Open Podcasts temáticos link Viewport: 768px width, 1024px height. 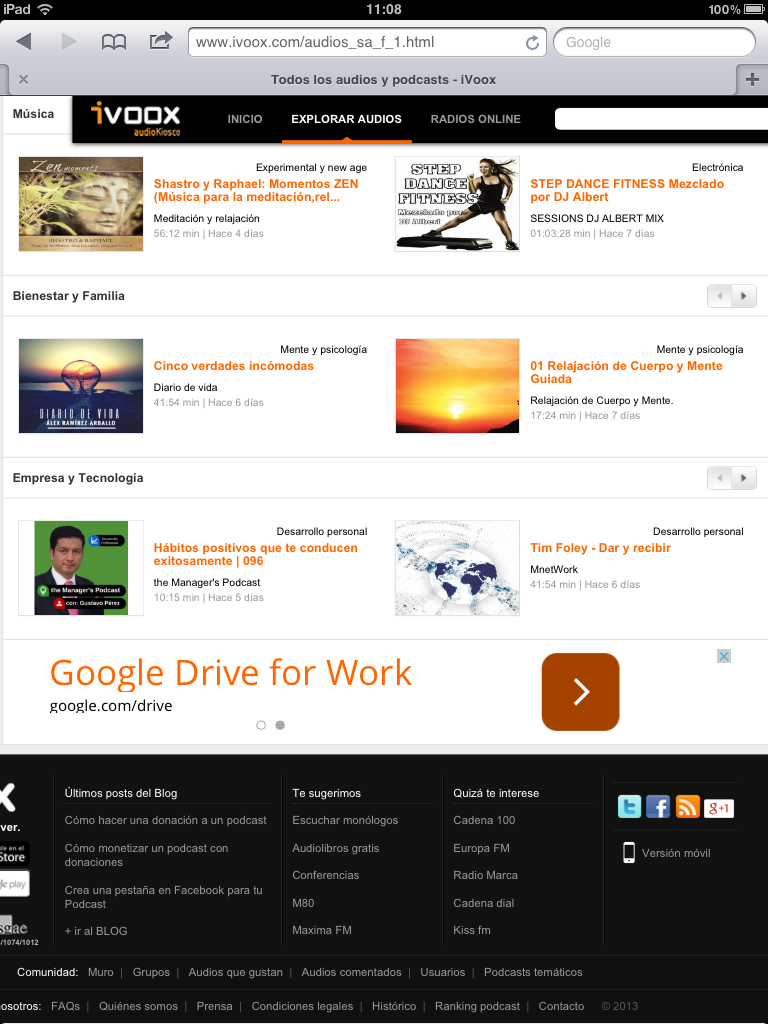point(533,972)
